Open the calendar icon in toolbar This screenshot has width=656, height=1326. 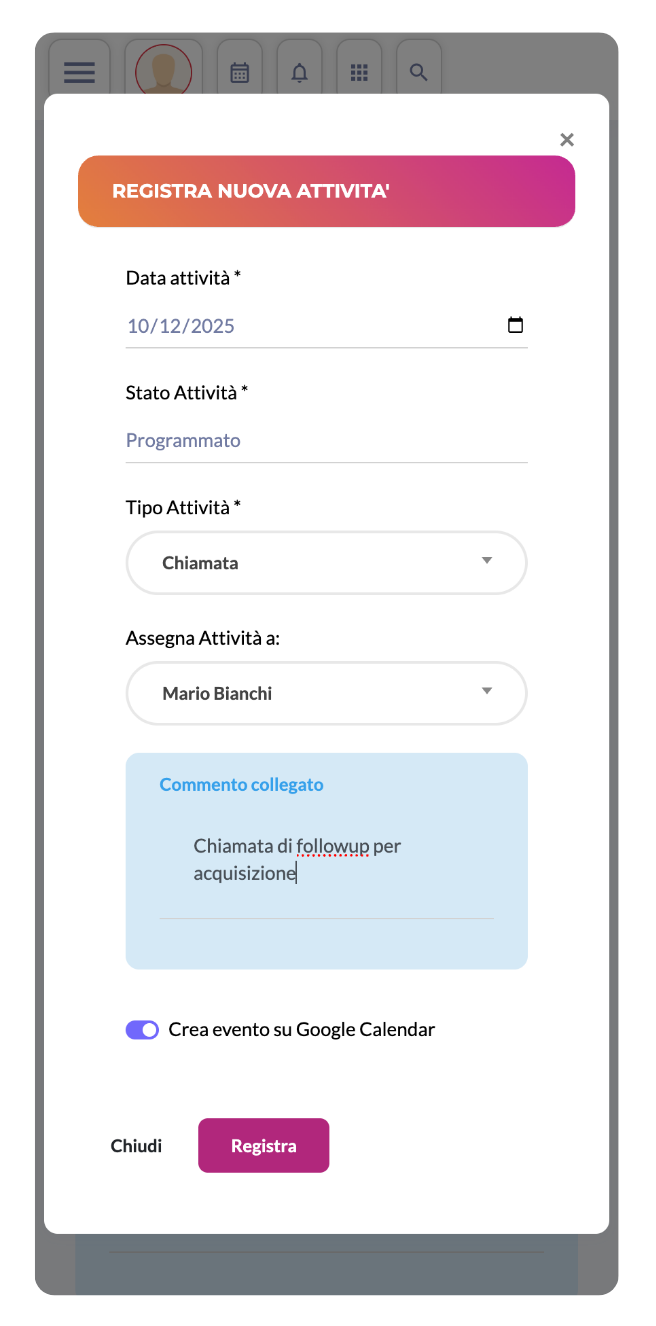pos(239,72)
